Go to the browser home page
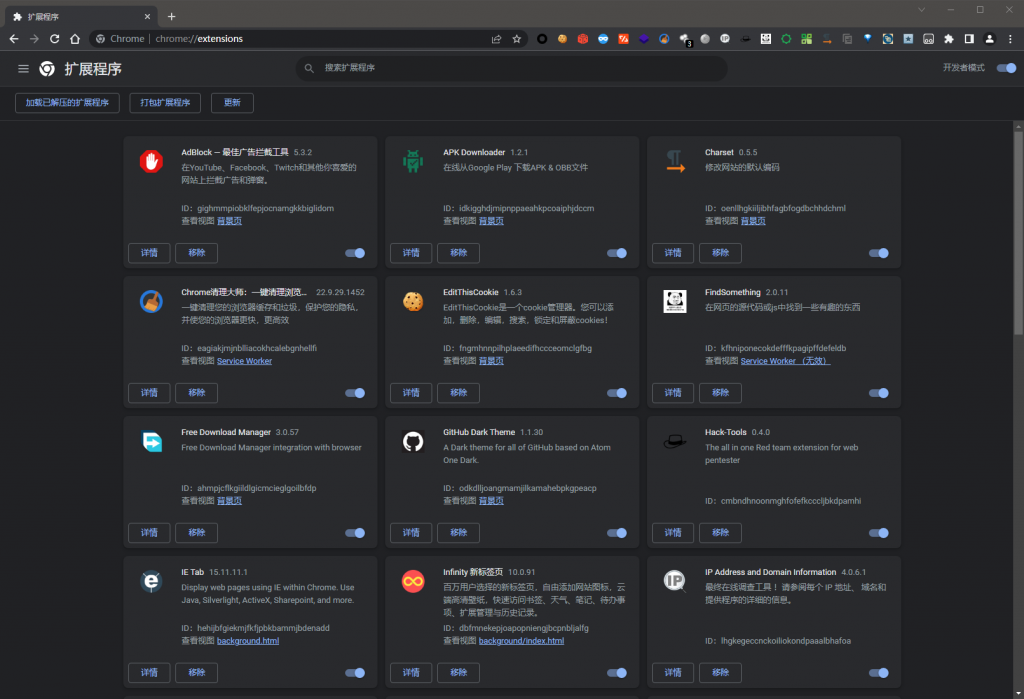 click(x=75, y=39)
